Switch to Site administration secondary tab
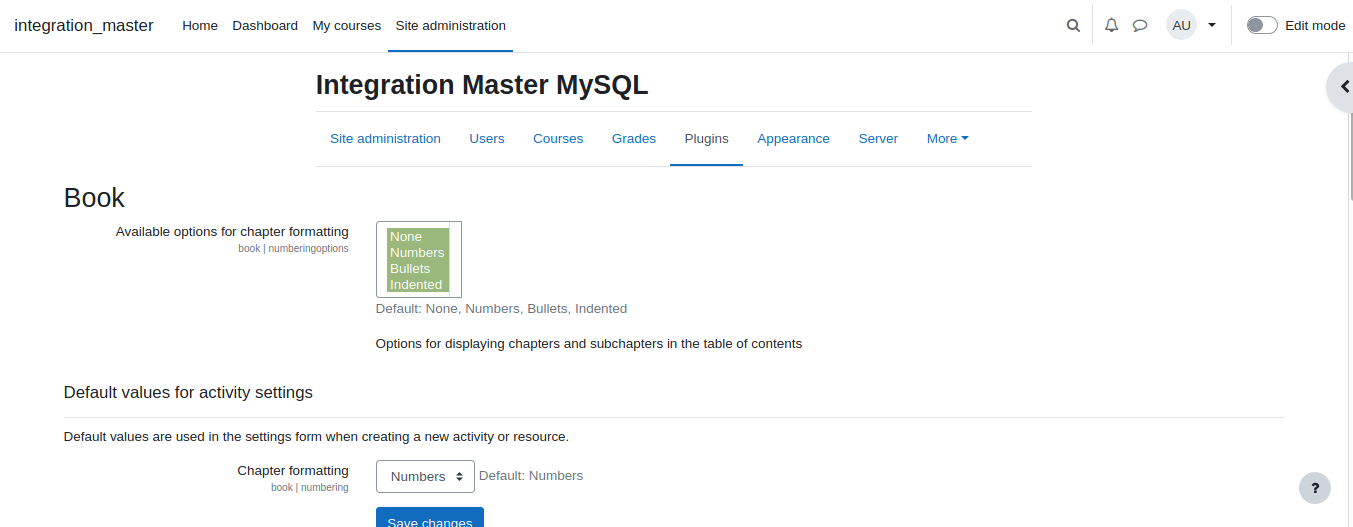The height and width of the screenshot is (527, 1353). tap(385, 139)
